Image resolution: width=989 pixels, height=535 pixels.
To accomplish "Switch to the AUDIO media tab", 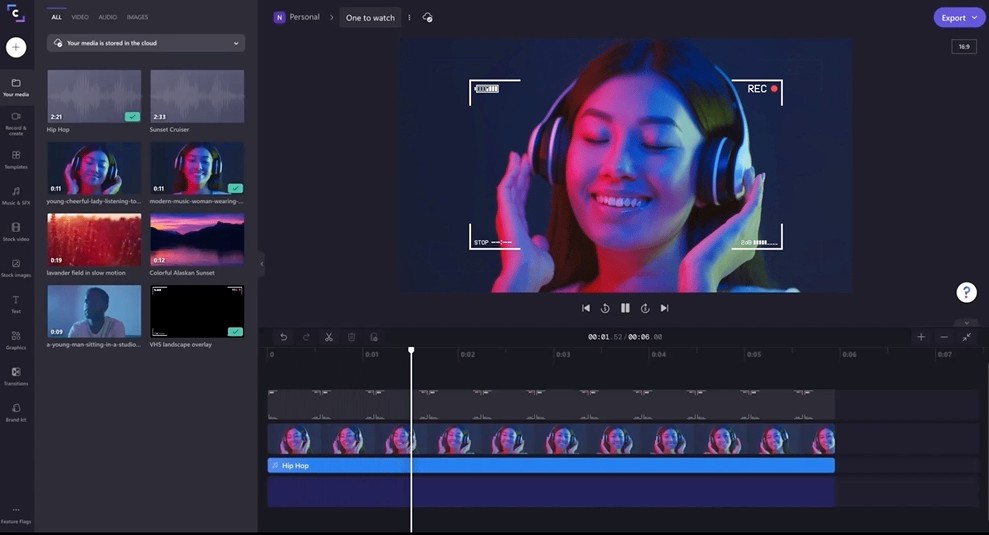I will 107,17.
